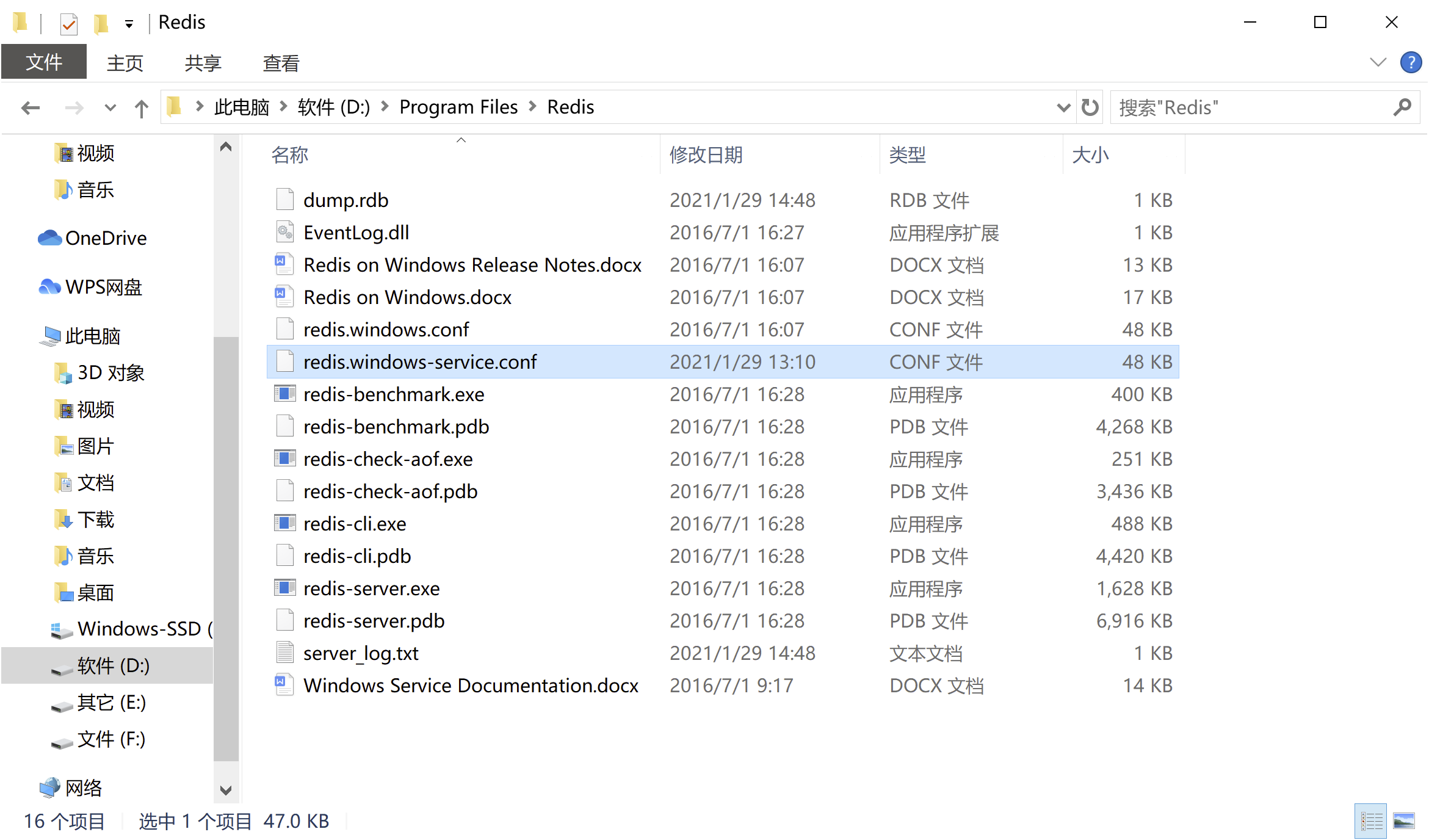This screenshot has height=840, width=1429.
Task: Sort by 修改日期 column header
Action: [x=706, y=155]
